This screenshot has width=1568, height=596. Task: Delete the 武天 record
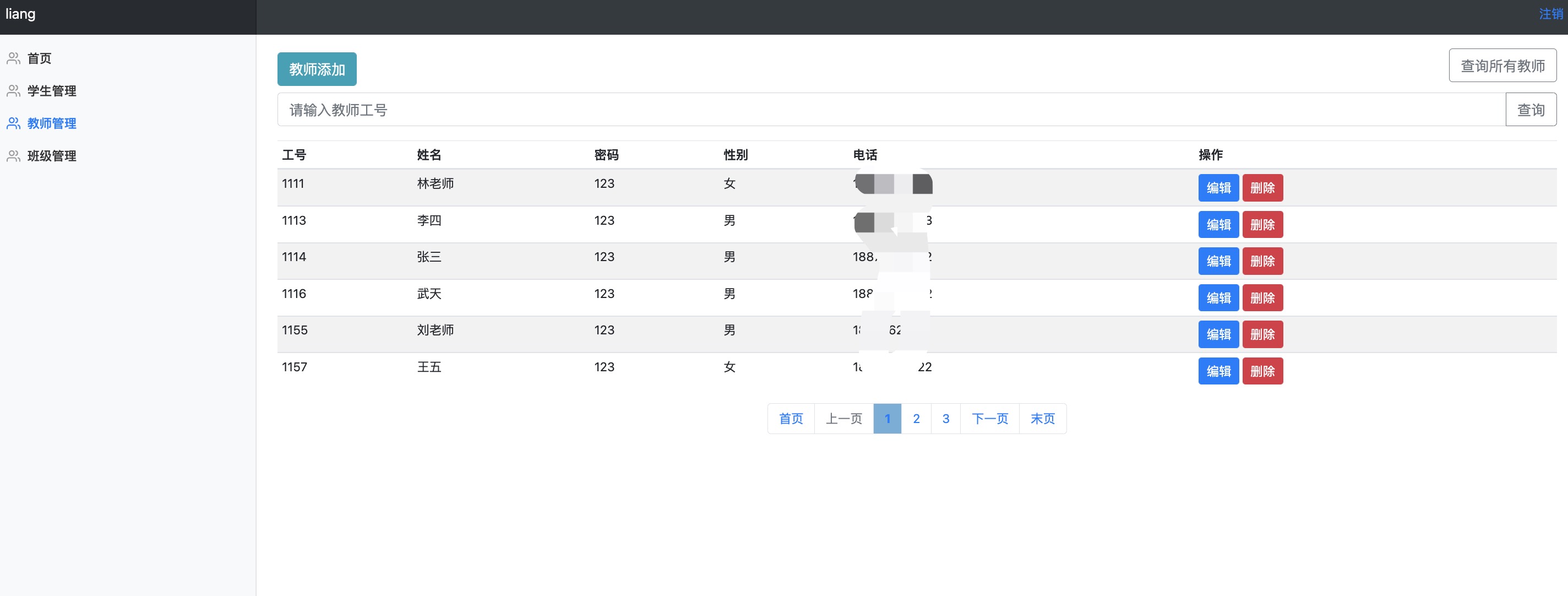[x=1262, y=299]
